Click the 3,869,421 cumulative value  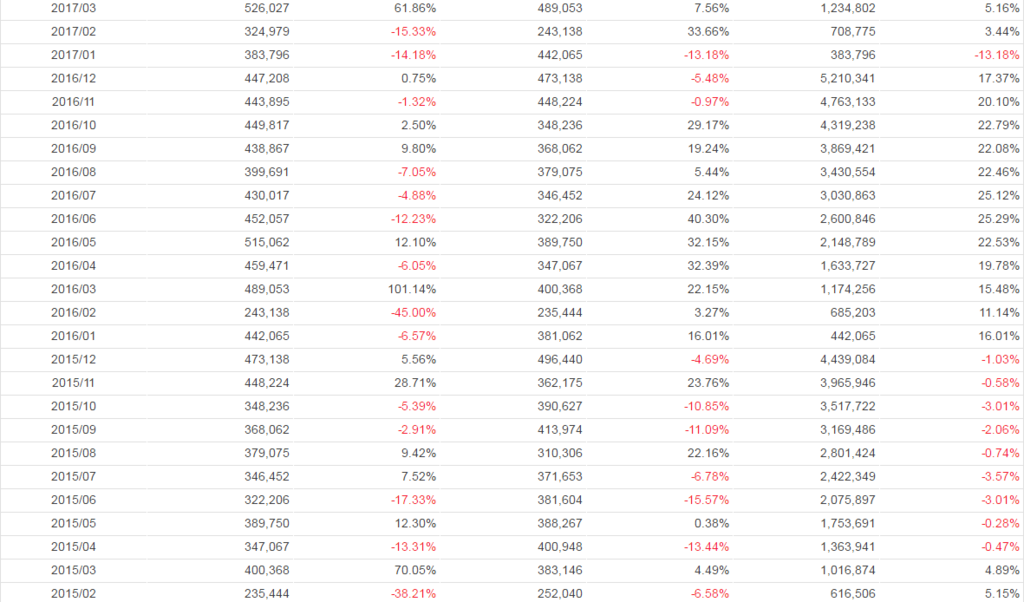tap(848, 148)
